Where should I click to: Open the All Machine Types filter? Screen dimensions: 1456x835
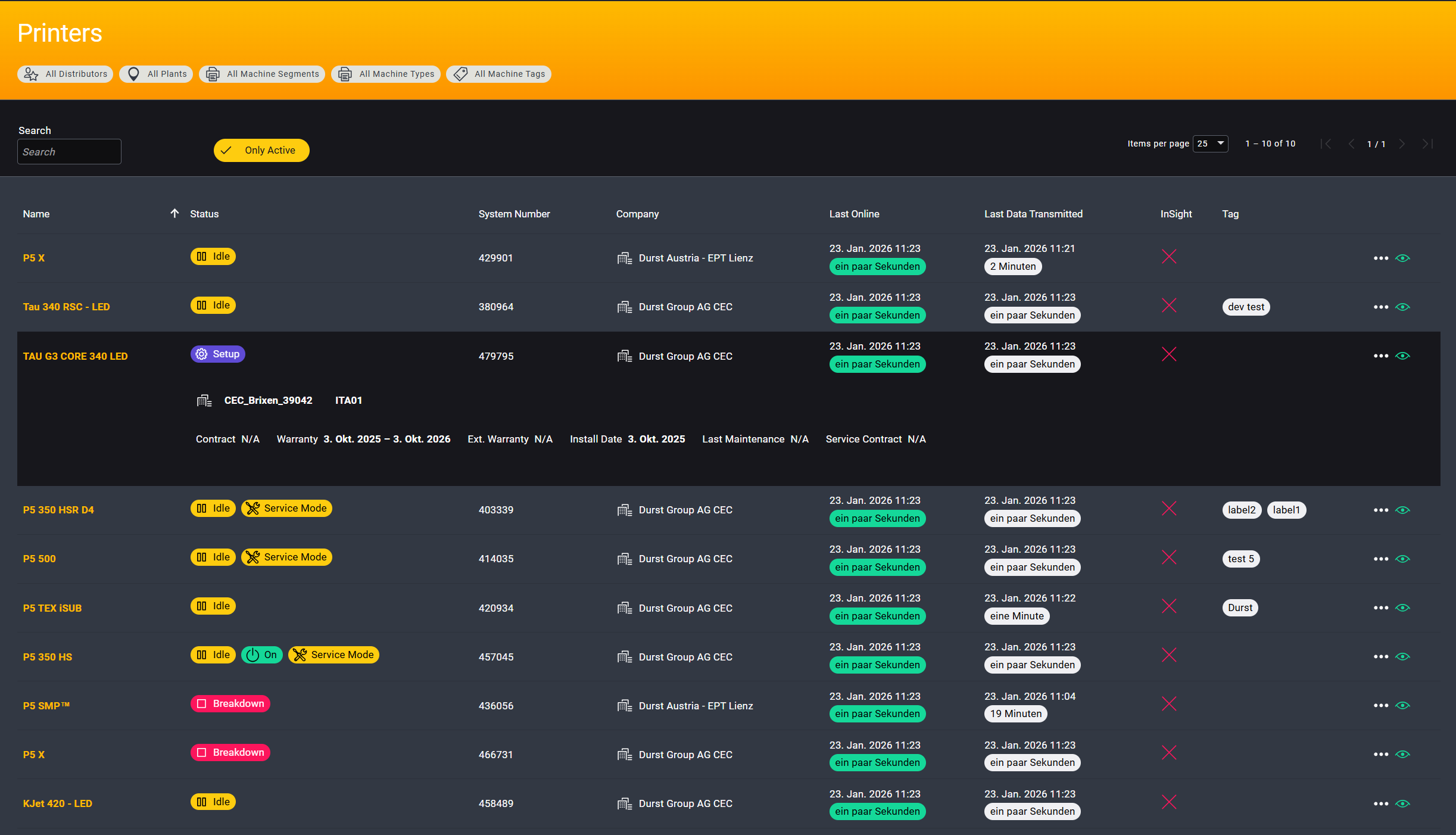point(386,74)
